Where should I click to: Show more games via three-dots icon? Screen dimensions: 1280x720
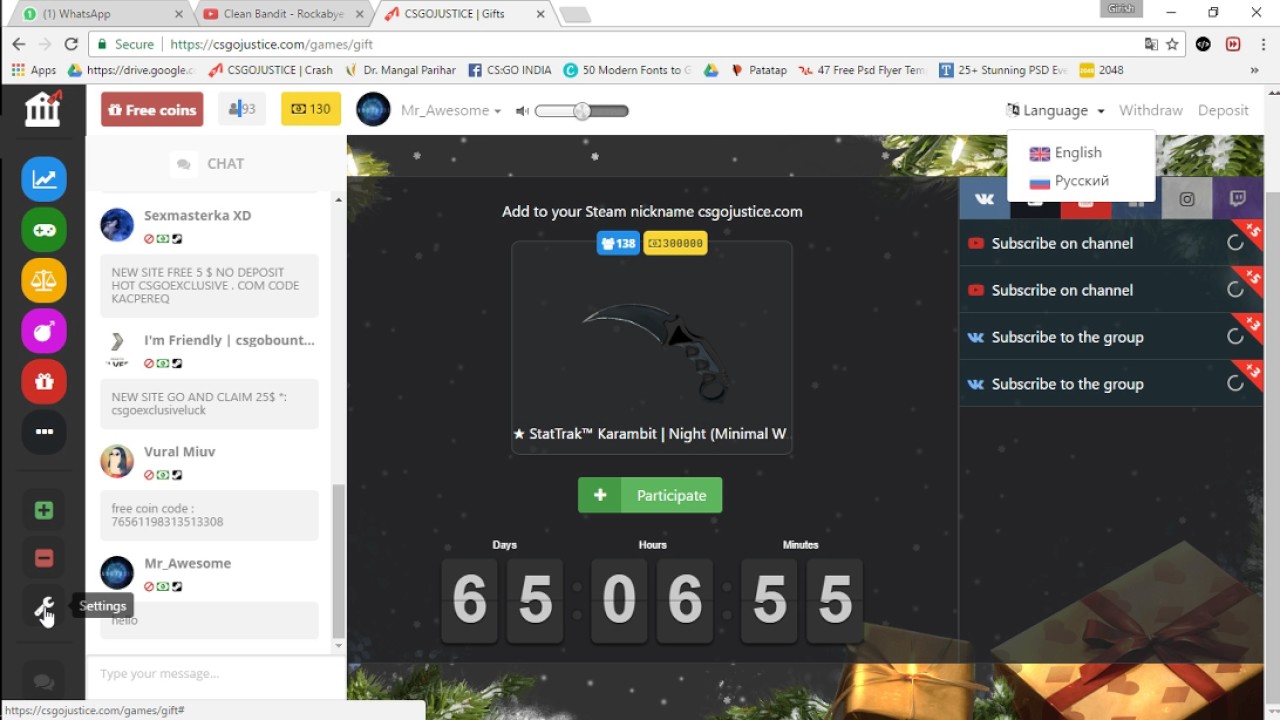(x=44, y=432)
